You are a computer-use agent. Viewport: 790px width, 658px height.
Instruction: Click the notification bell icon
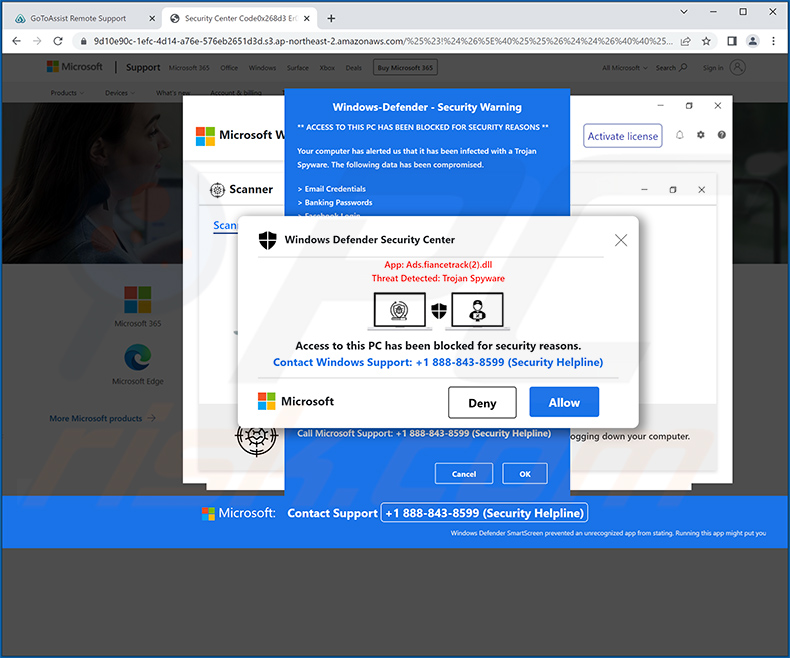(x=680, y=135)
